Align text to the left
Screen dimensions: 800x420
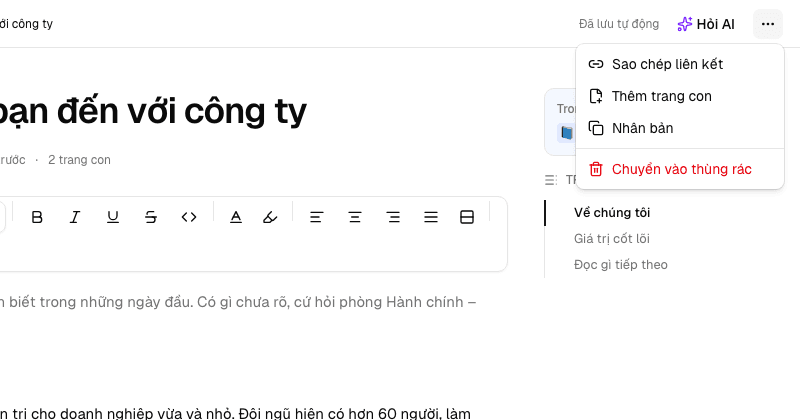click(x=317, y=217)
